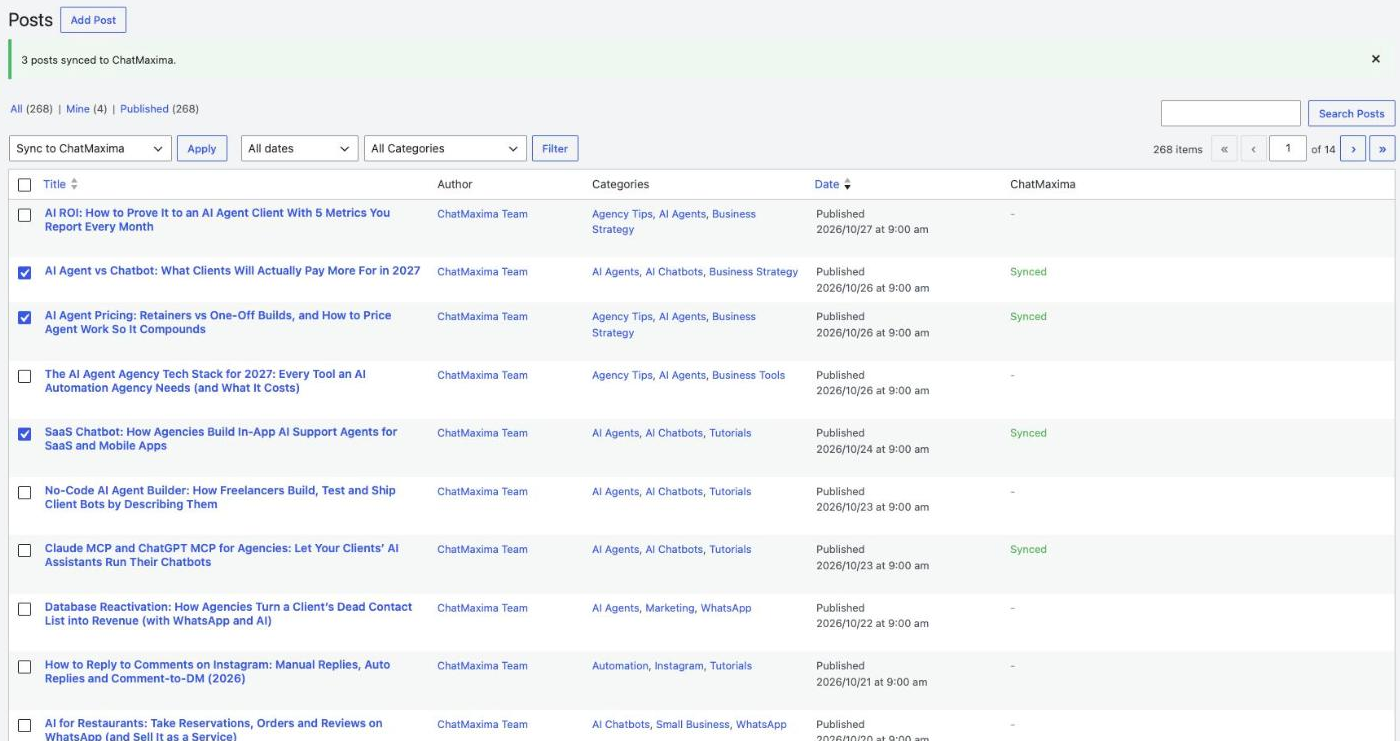Open the AI ROI post title

[217, 220]
